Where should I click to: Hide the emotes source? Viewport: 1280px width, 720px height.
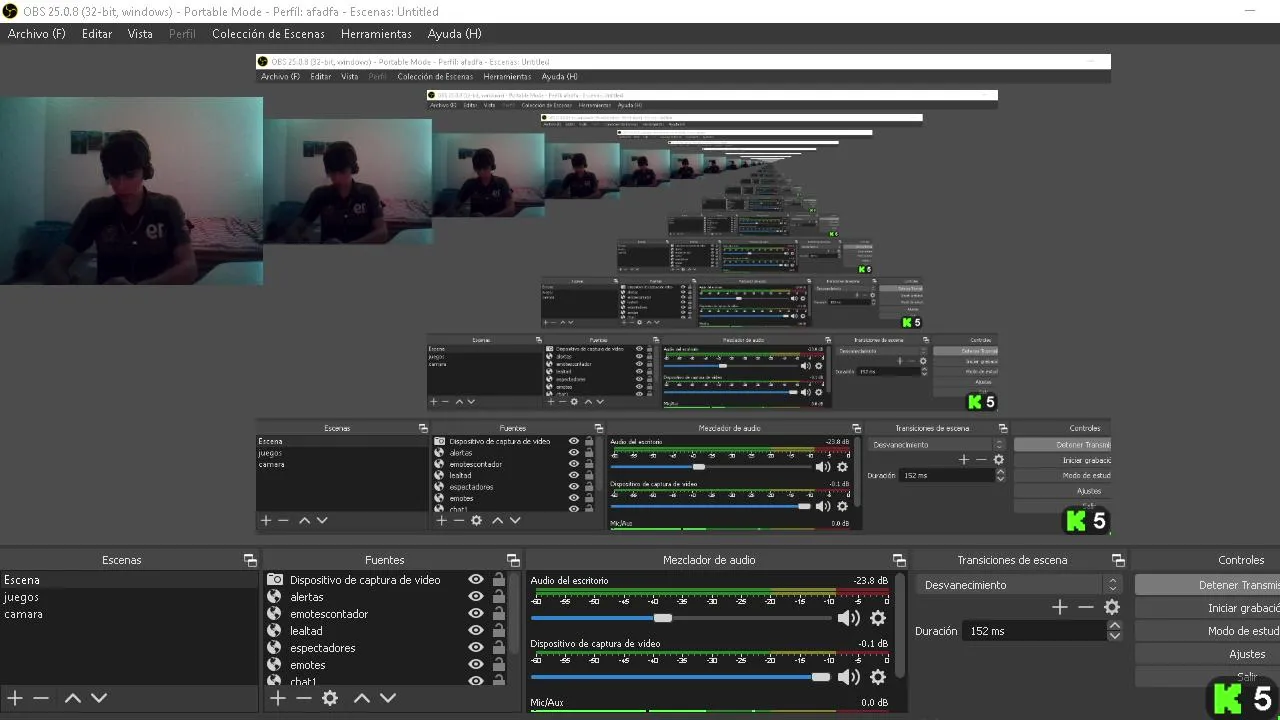point(476,665)
